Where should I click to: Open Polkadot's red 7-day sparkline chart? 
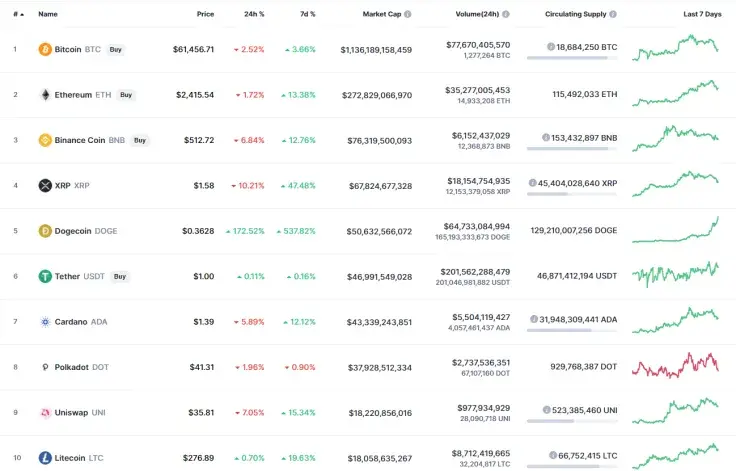(675, 365)
